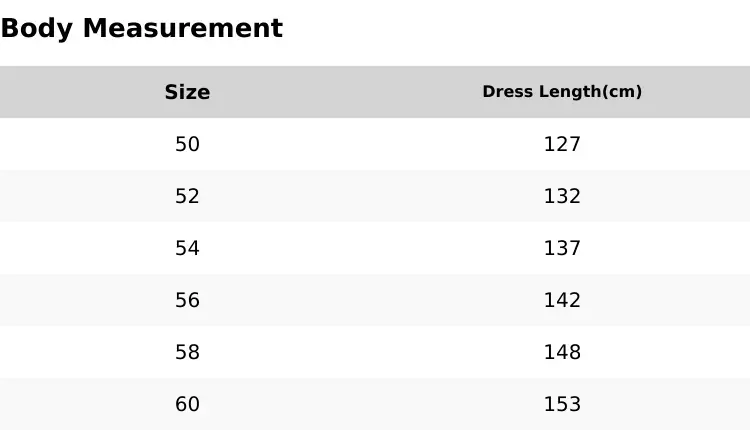The width and height of the screenshot is (750, 430).
Task: Click the word Body in the heading
Action: point(37,29)
